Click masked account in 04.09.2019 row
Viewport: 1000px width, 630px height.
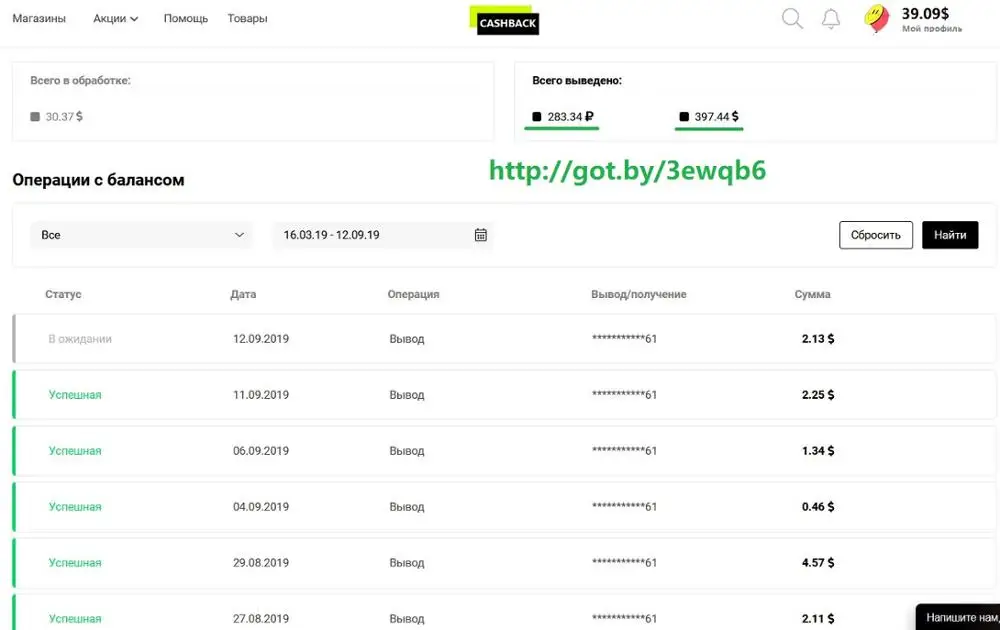click(624, 507)
